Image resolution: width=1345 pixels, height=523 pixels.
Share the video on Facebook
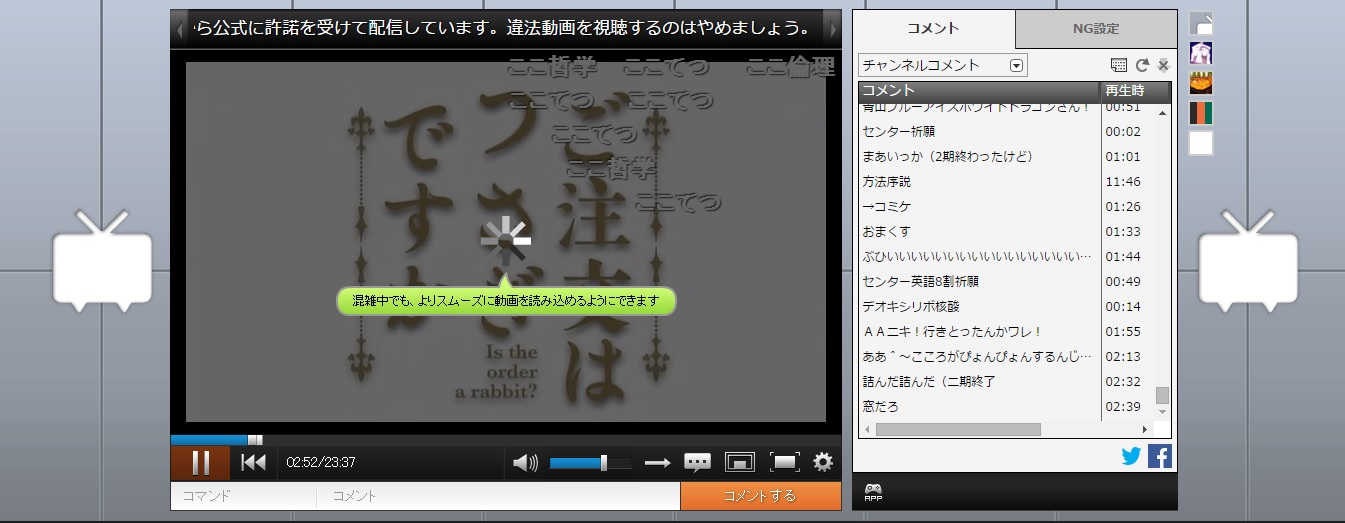click(x=1160, y=456)
